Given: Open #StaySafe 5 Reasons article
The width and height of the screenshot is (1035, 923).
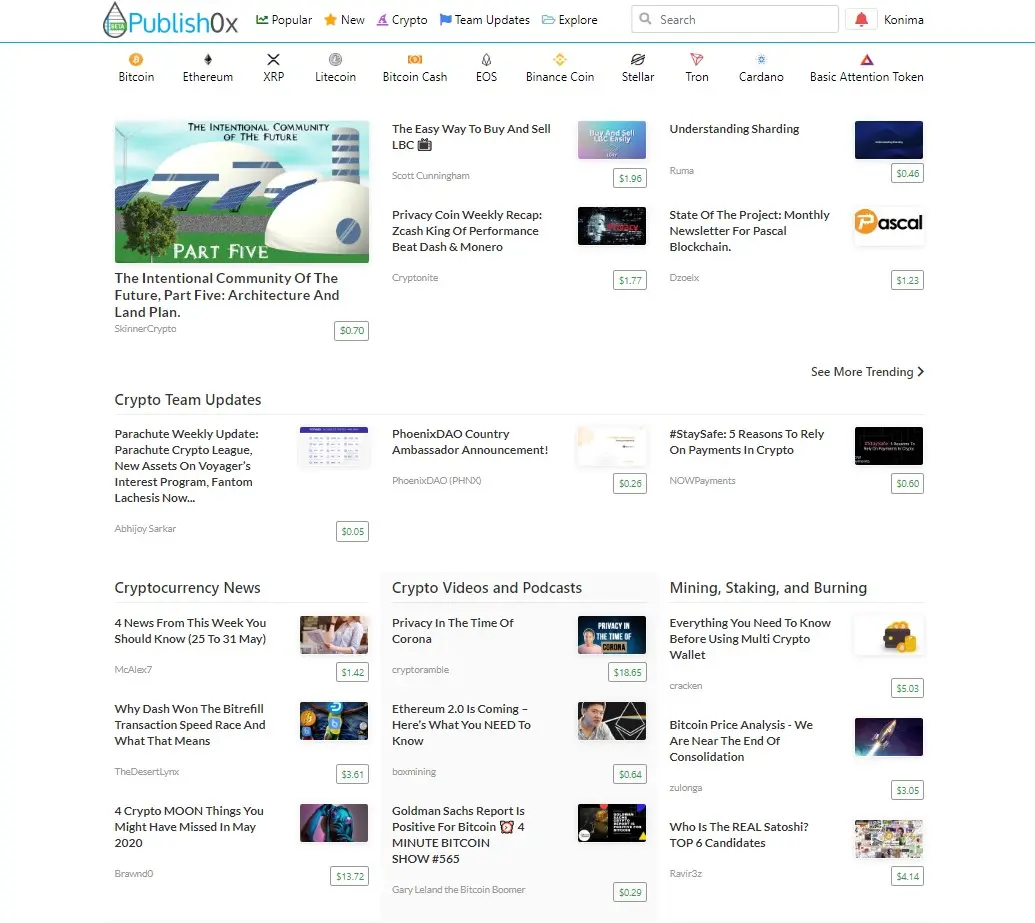Looking at the screenshot, I should point(747,442).
